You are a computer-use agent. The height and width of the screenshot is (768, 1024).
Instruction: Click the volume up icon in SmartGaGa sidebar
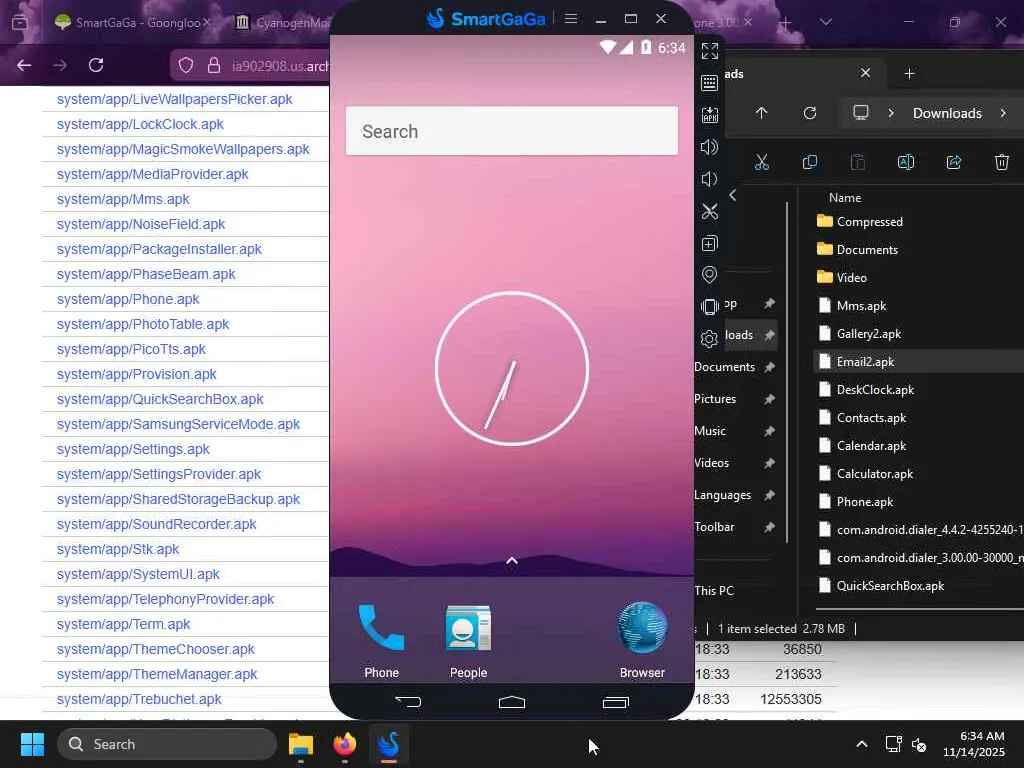(x=709, y=147)
